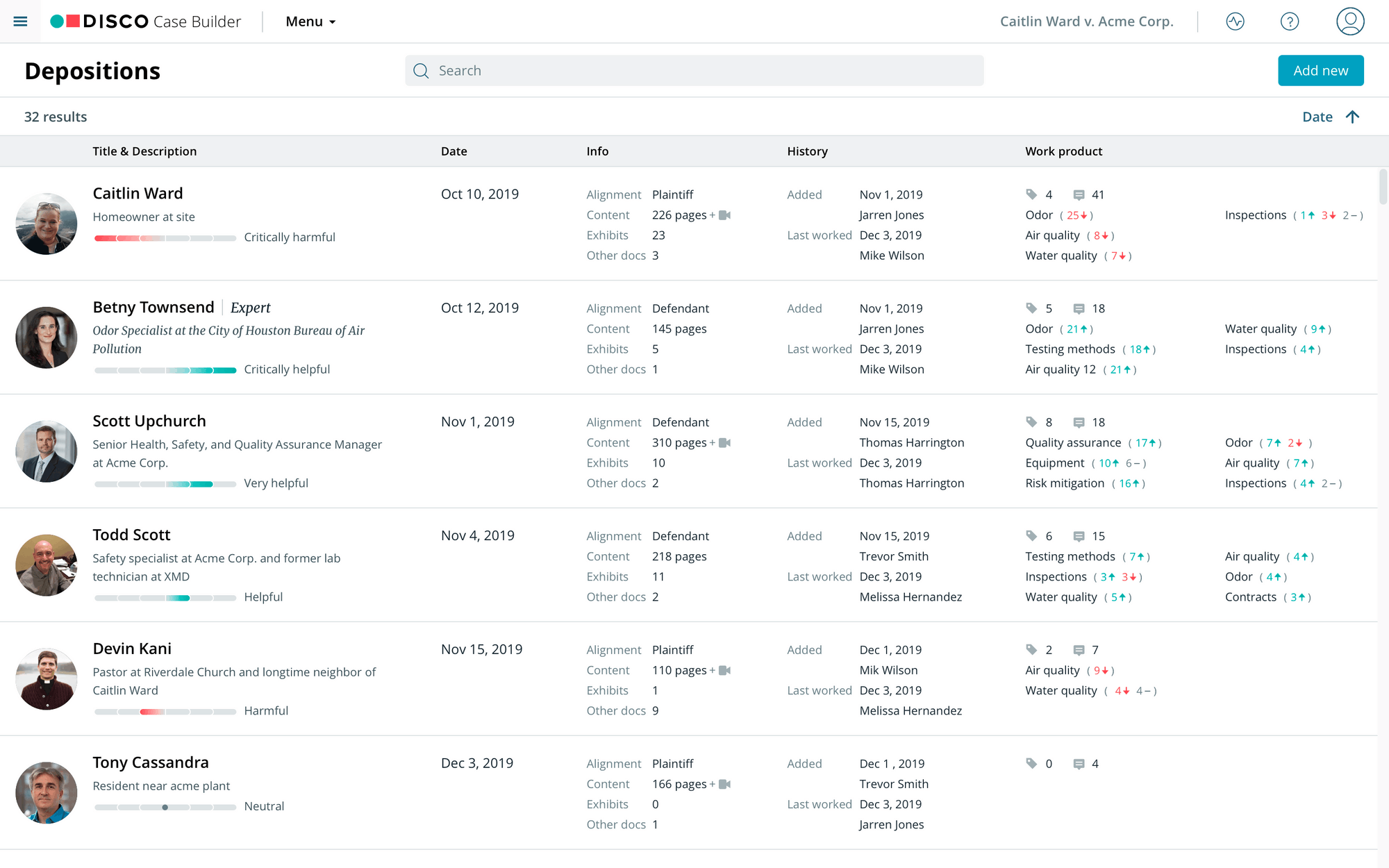
Task: Open the help question mark icon
Action: (1289, 22)
